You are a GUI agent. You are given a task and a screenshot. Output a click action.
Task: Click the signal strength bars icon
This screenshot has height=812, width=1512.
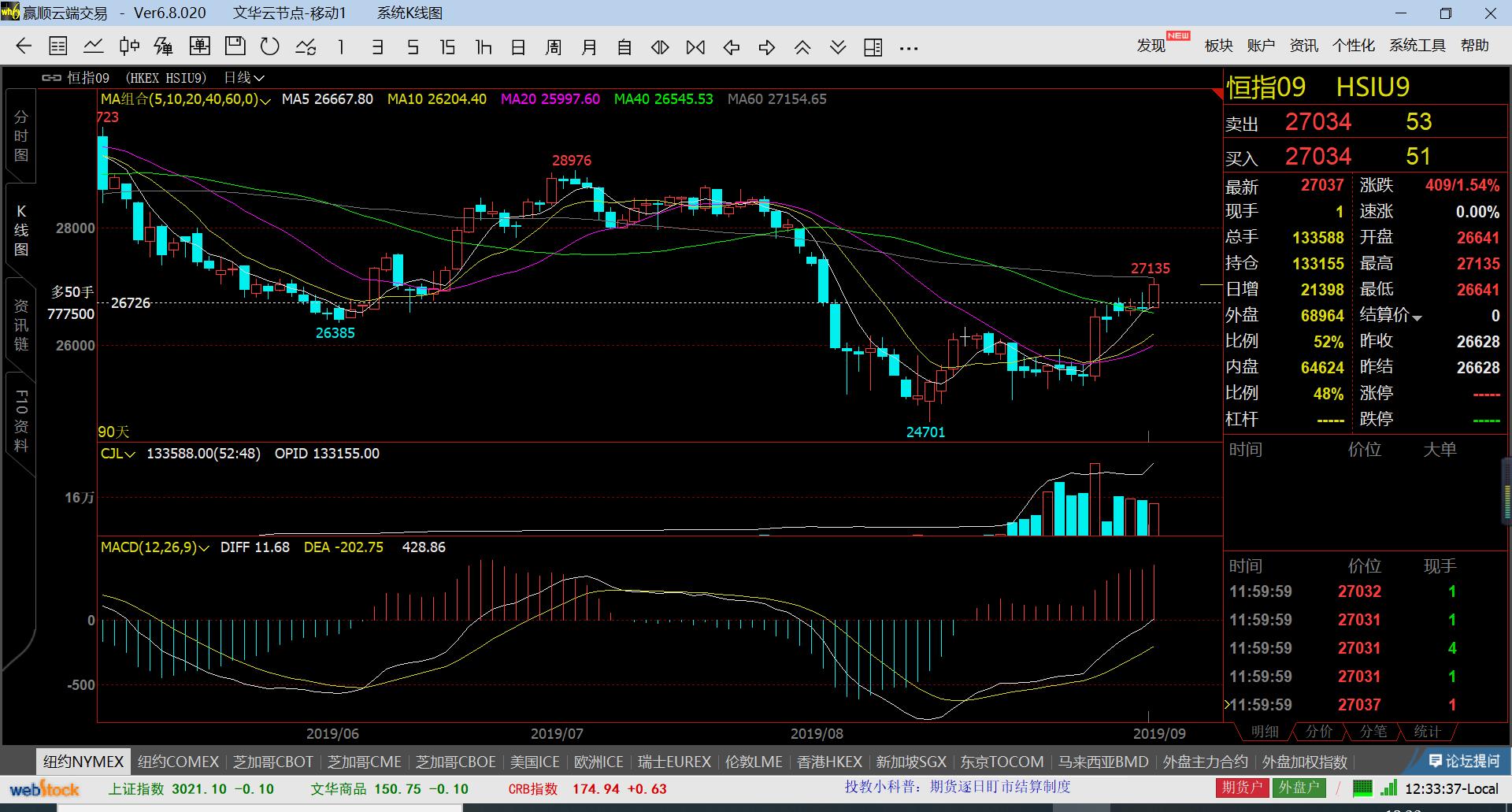click(x=1389, y=788)
